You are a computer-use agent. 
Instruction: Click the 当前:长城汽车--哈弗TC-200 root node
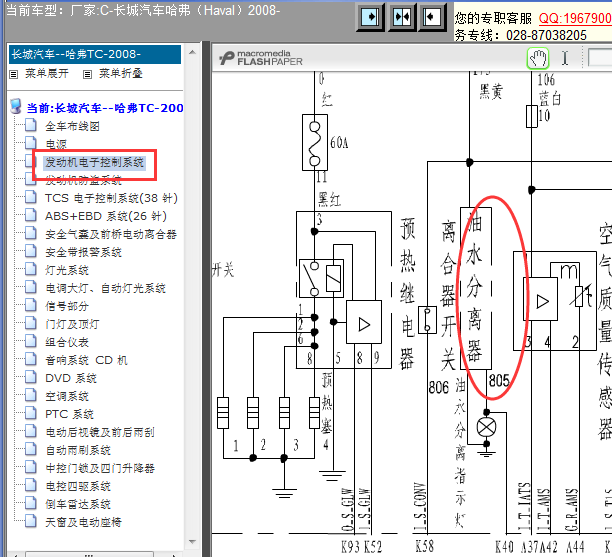[x=105, y=108]
